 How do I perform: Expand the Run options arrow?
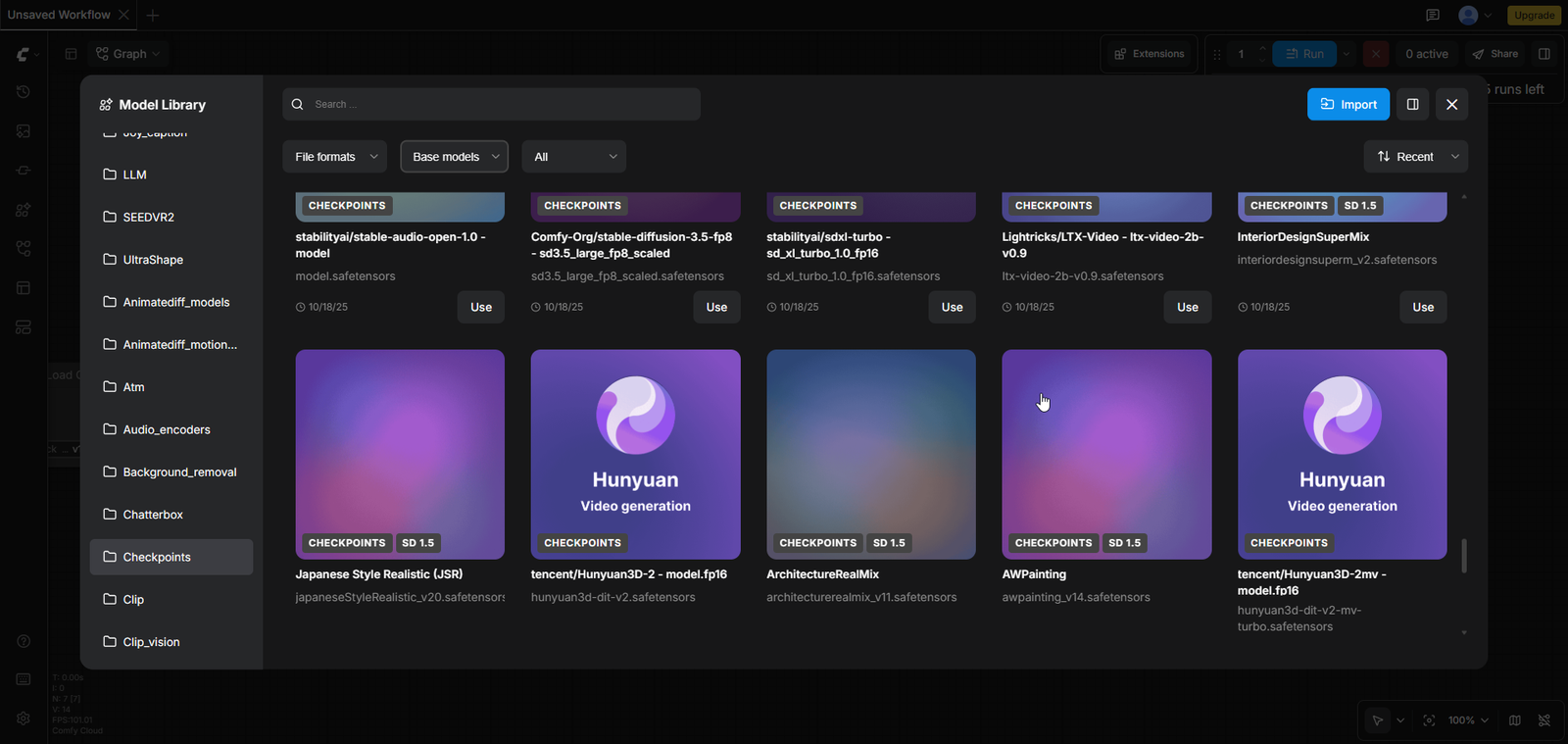point(1347,54)
